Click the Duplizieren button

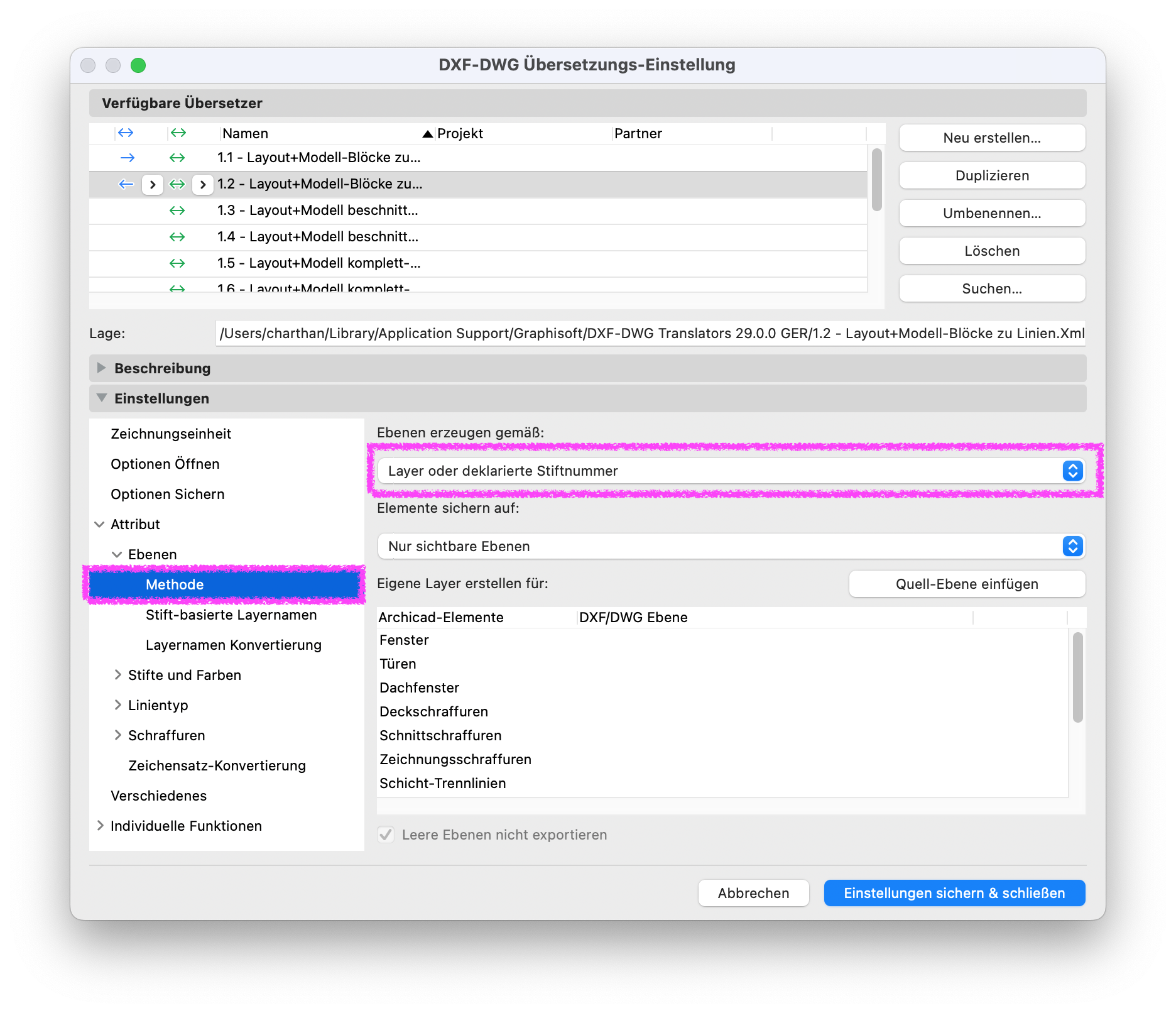click(x=992, y=175)
